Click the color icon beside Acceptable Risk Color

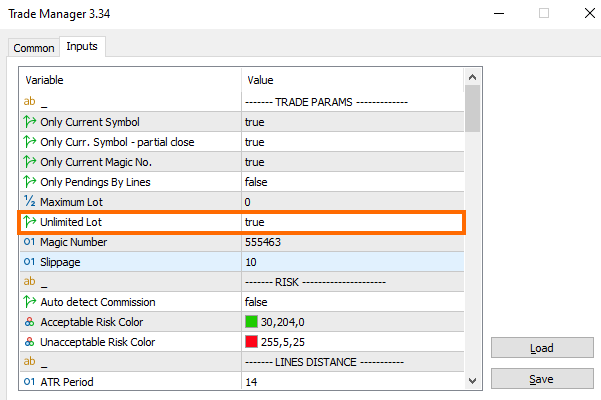tap(30, 322)
